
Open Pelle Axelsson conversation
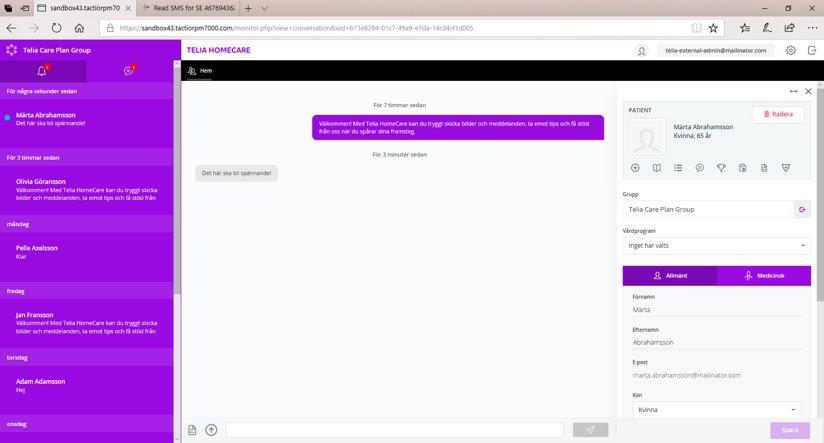click(86, 257)
